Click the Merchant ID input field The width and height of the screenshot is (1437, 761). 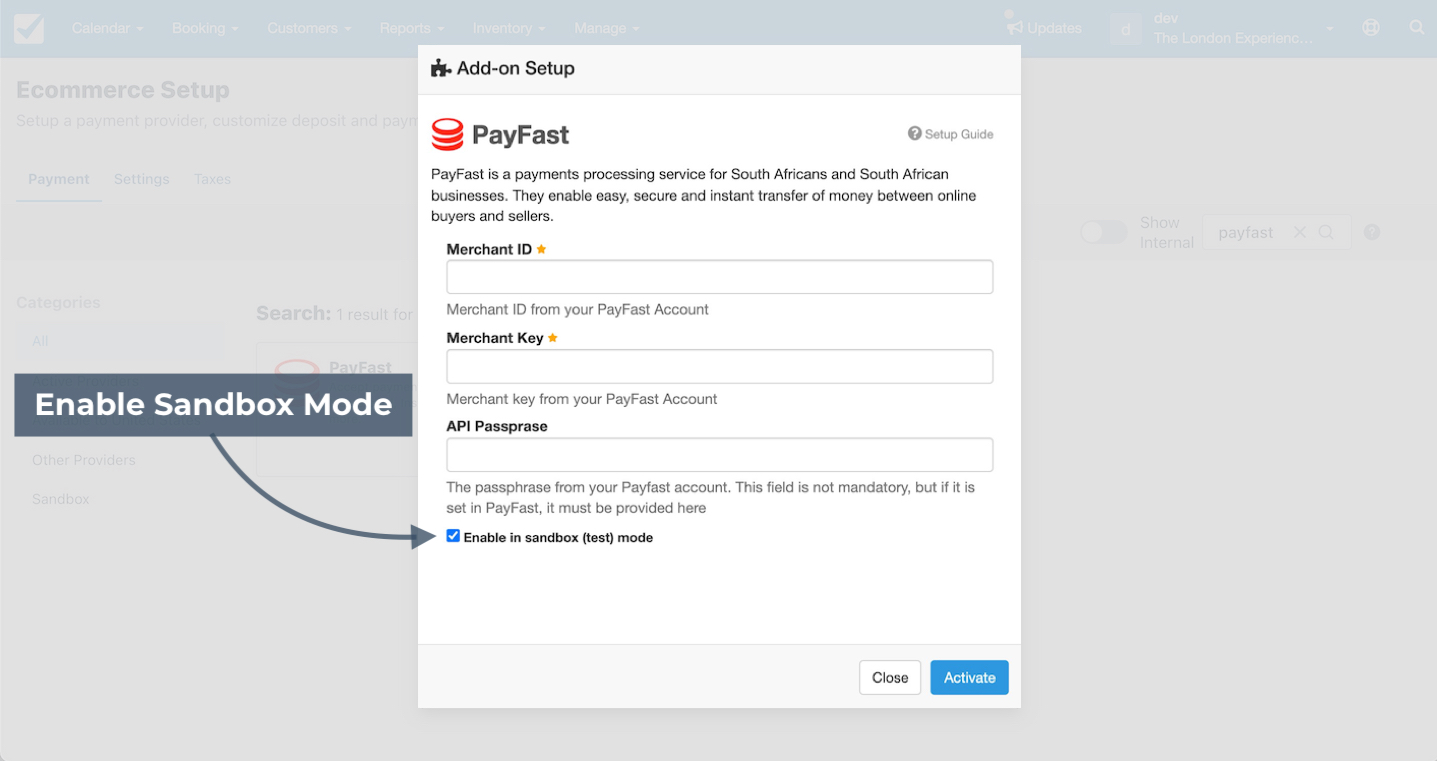[x=720, y=277]
